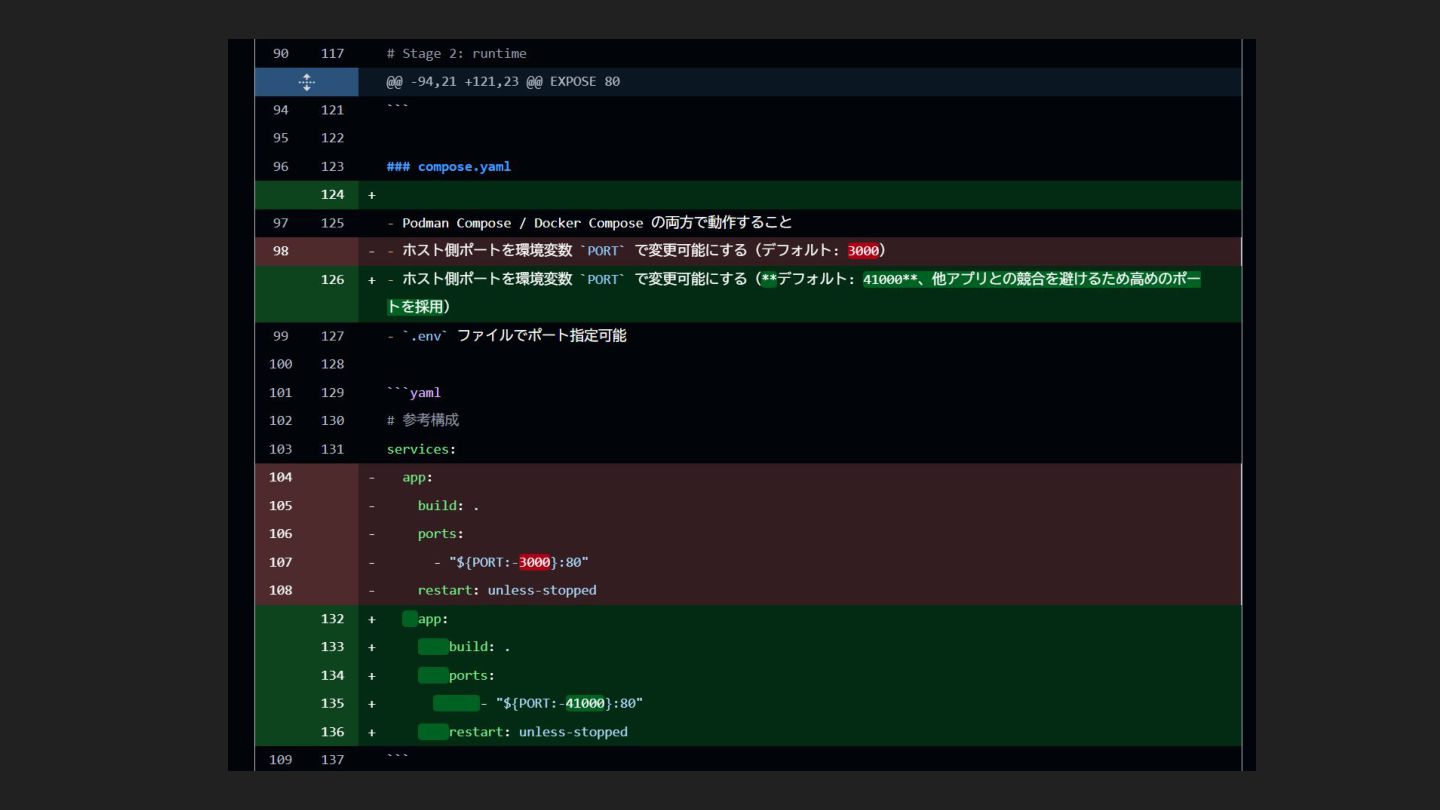
Task: Select the '### compose.yaml' heading line
Action: (x=449, y=166)
